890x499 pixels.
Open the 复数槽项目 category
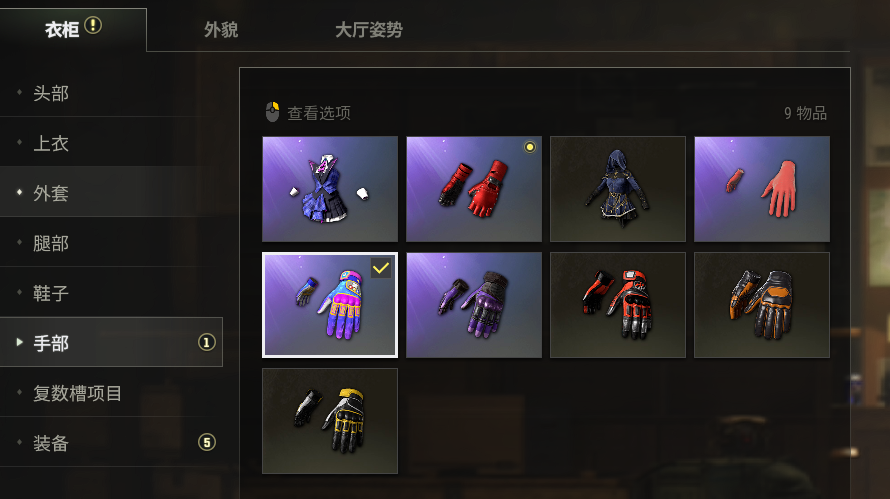111,392
